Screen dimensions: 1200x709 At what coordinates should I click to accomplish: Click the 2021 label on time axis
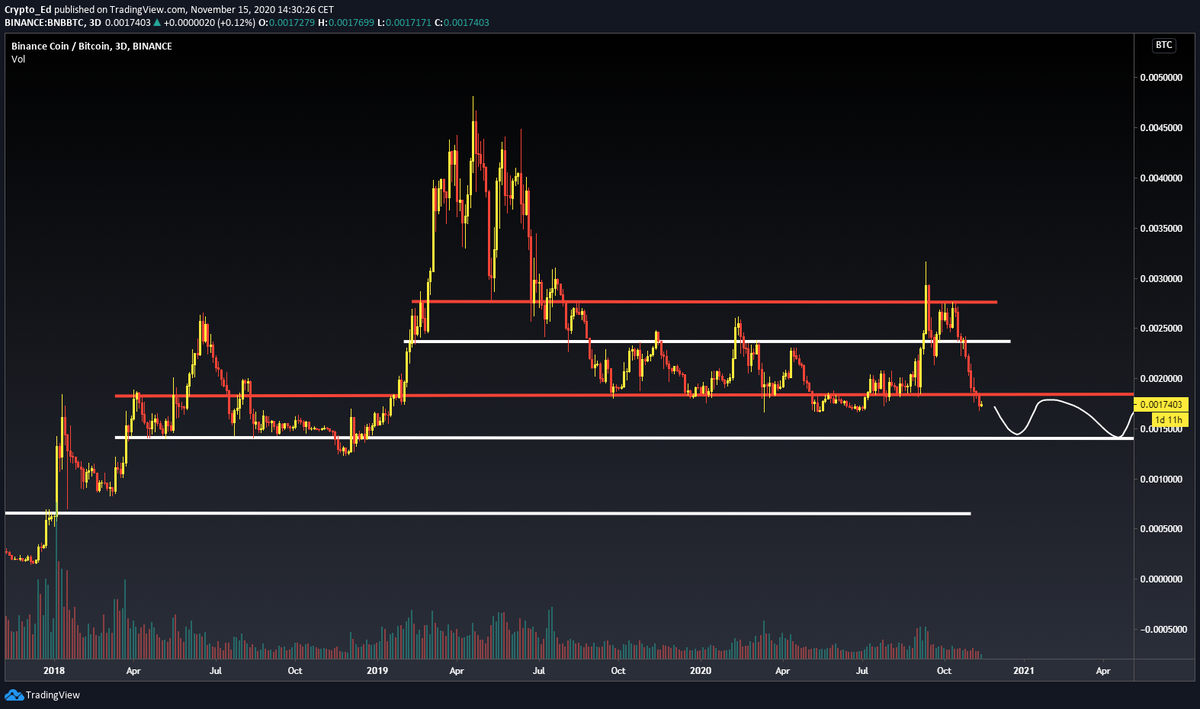1023,670
